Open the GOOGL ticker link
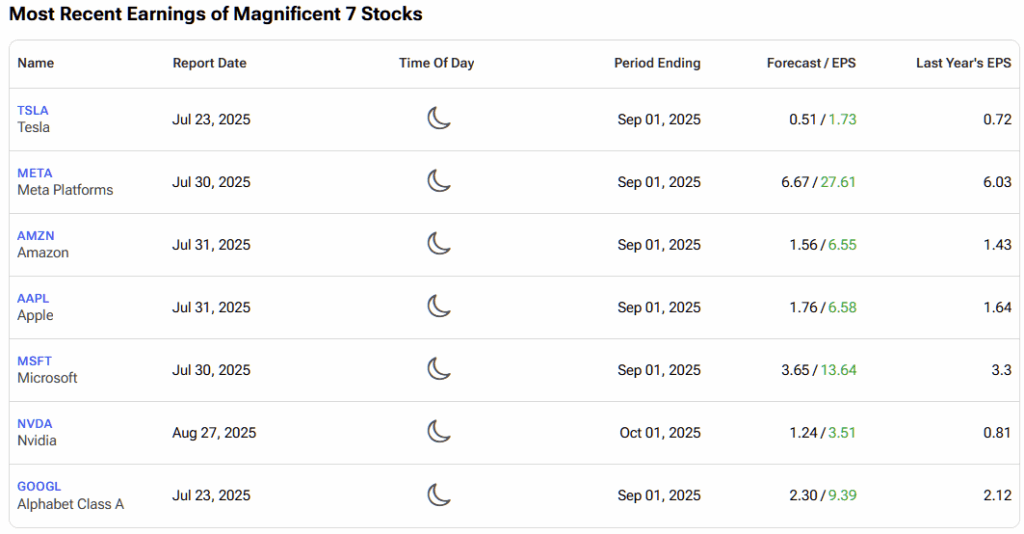The height and width of the screenshot is (534, 1024). (x=39, y=486)
